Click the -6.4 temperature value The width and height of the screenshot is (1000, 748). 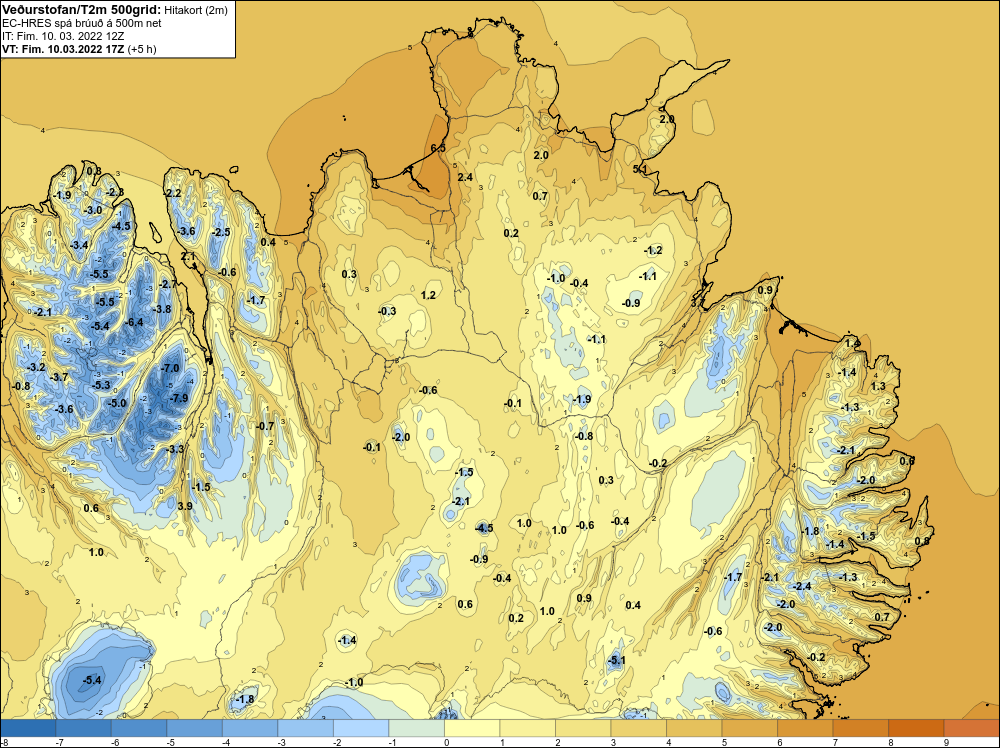click(133, 322)
